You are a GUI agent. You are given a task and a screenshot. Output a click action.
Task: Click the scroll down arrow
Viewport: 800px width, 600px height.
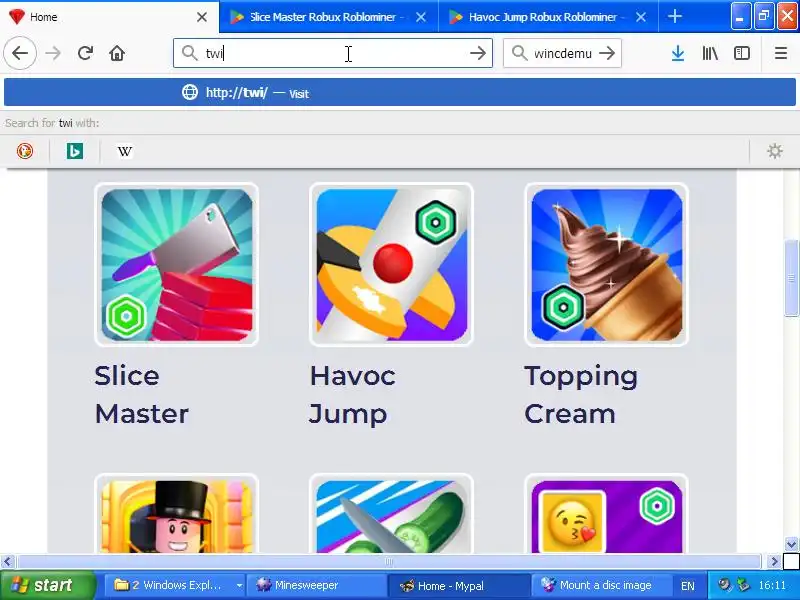(x=791, y=544)
